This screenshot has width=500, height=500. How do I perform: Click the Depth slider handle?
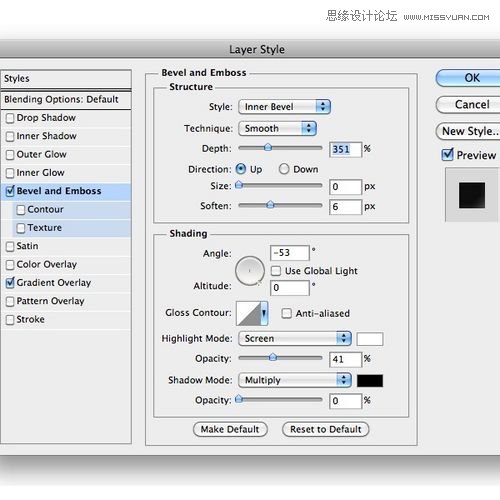pos(268,147)
